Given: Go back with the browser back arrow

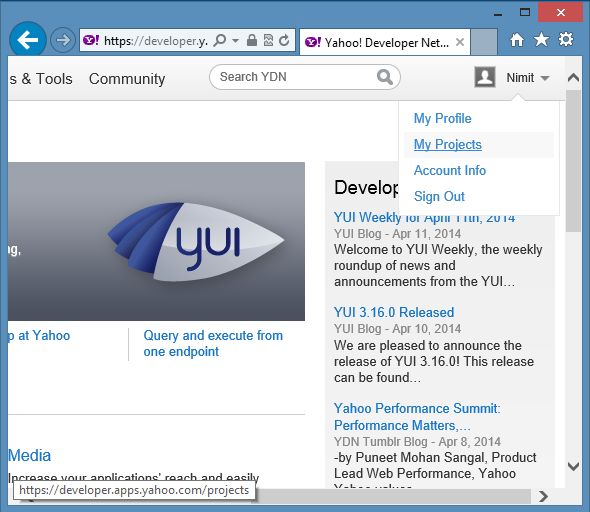Looking at the screenshot, I should click(x=28, y=40).
